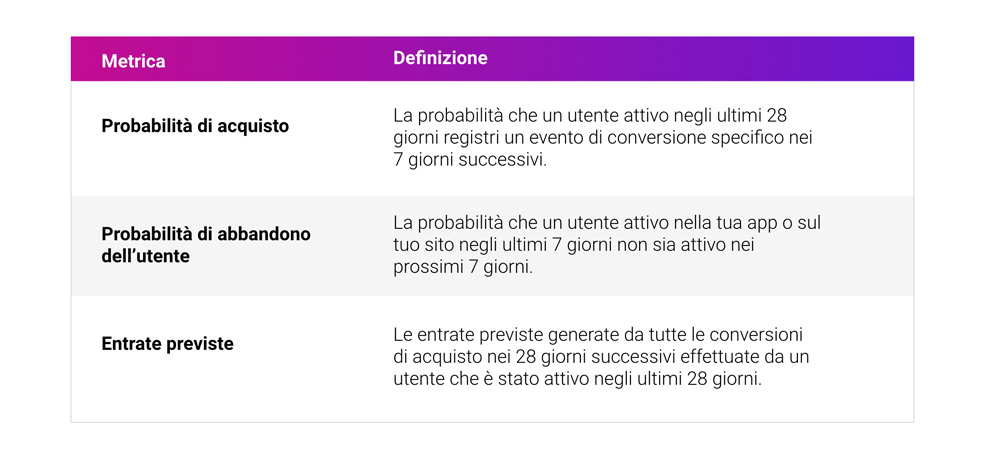Select the Entrate previste metric label
Viewport: 985px width, 459px height.
coord(167,344)
